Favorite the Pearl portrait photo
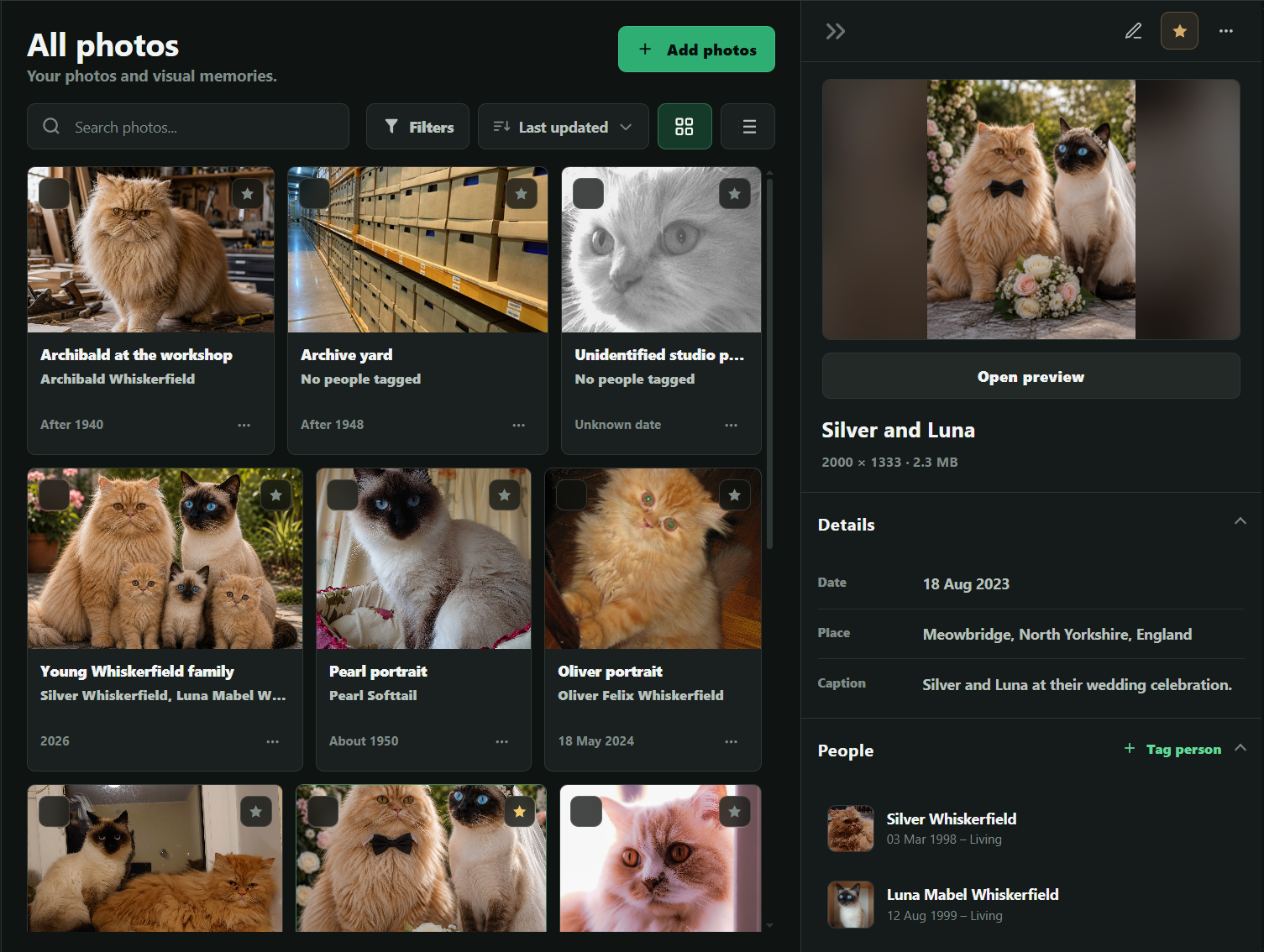The height and width of the screenshot is (952, 1264). click(x=505, y=495)
